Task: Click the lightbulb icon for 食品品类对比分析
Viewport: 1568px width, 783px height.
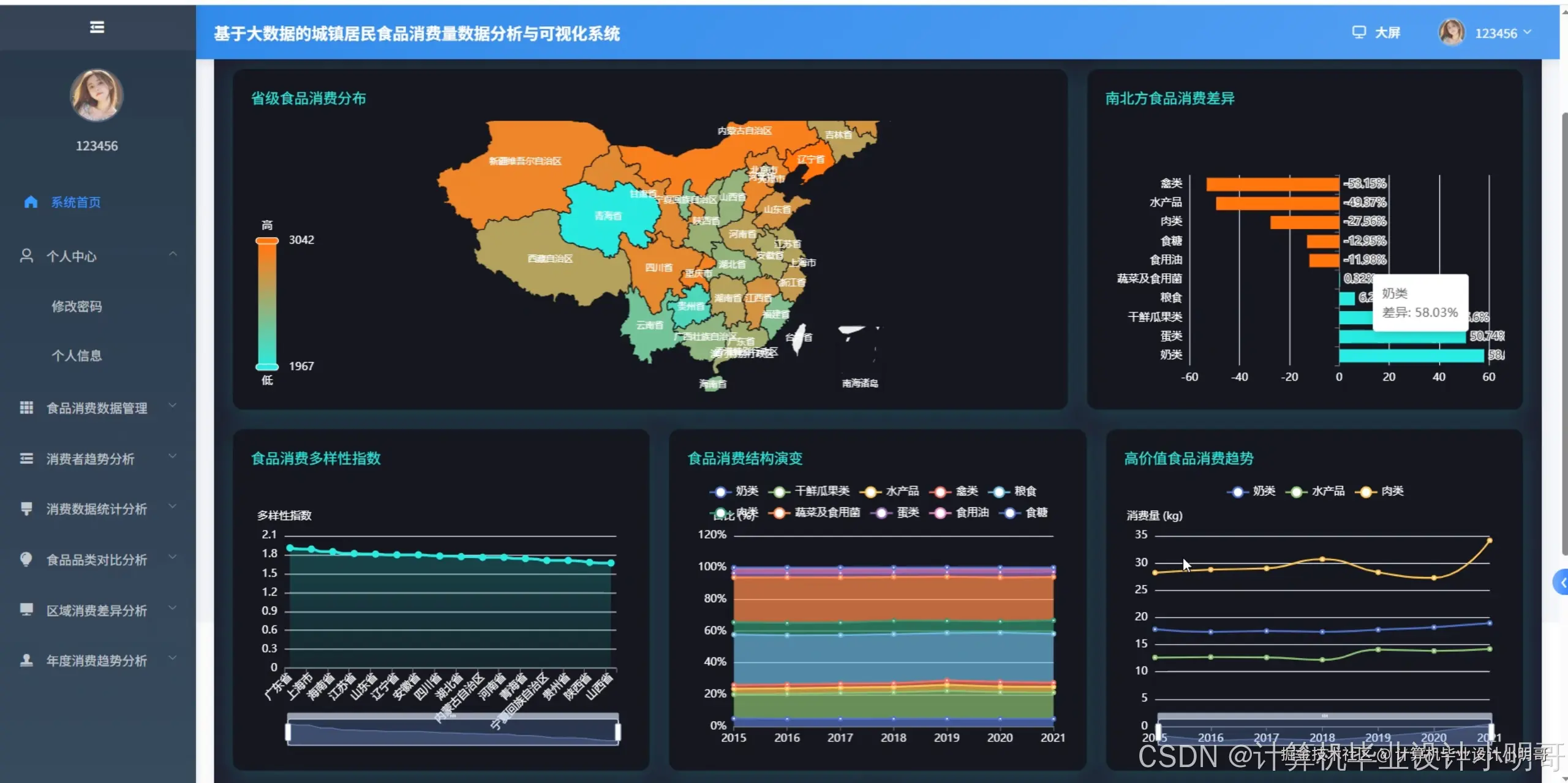Action: pos(26,559)
